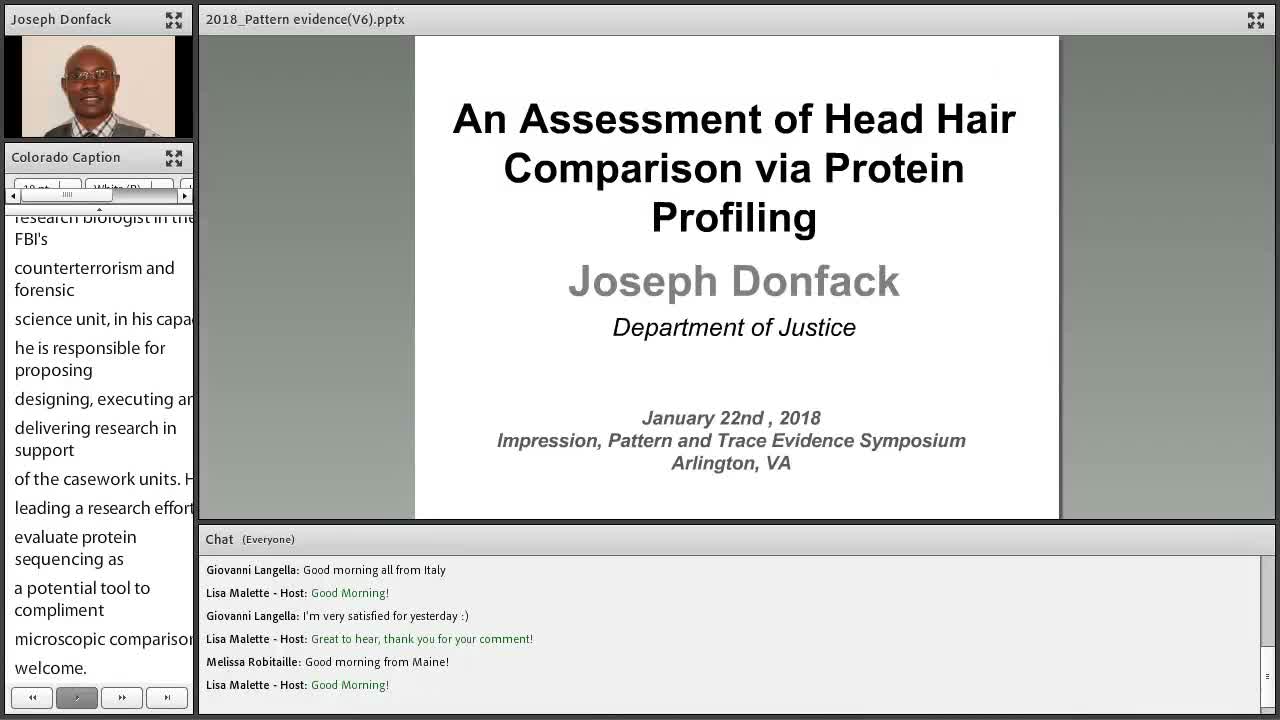Click the Chat pod title label

(219, 539)
